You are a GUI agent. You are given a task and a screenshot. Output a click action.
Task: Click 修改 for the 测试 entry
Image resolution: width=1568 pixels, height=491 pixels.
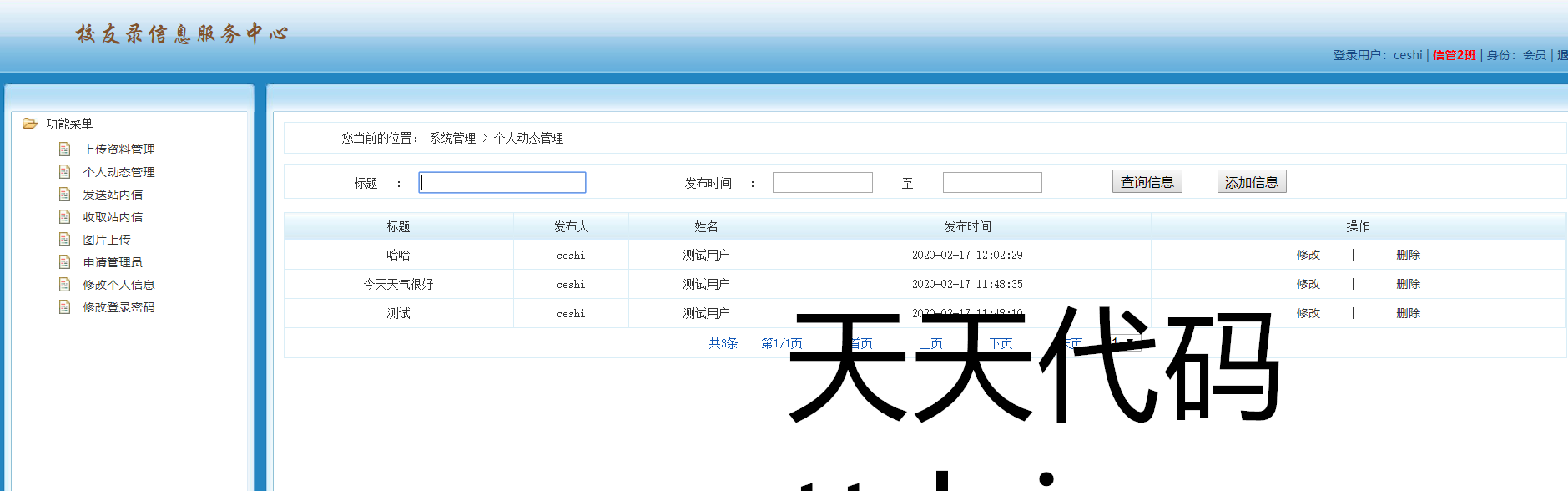1308,313
